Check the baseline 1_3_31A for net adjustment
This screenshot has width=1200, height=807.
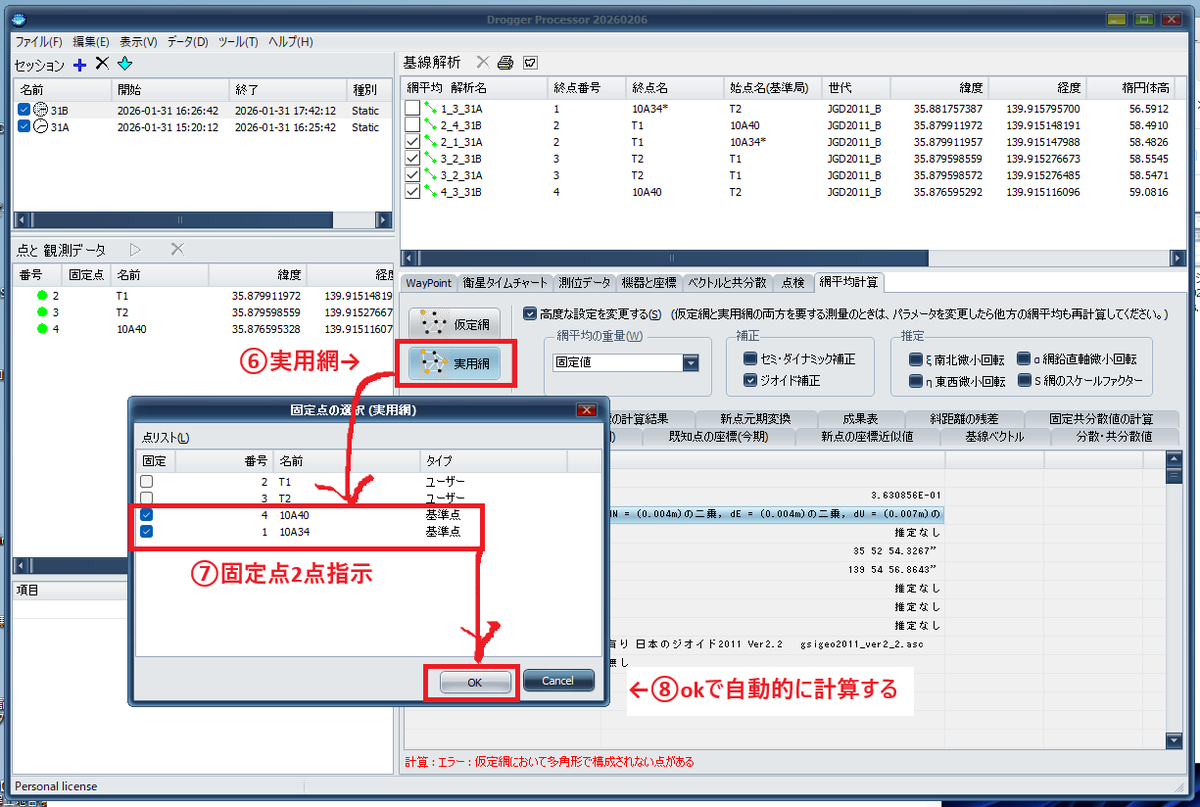(x=412, y=108)
